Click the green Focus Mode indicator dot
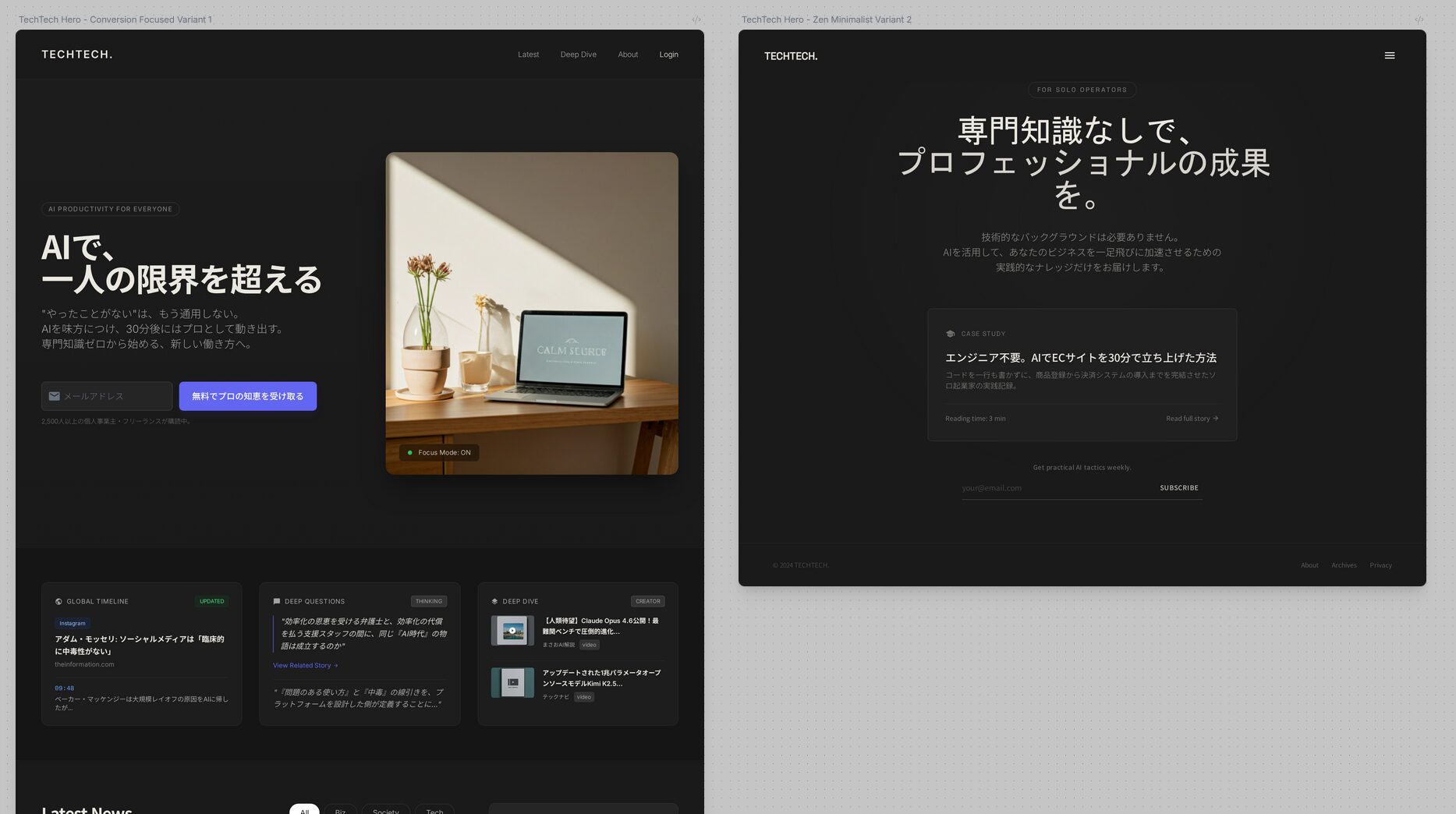Image resolution: width=1456 pixels, height=814 pixels. 410,452
